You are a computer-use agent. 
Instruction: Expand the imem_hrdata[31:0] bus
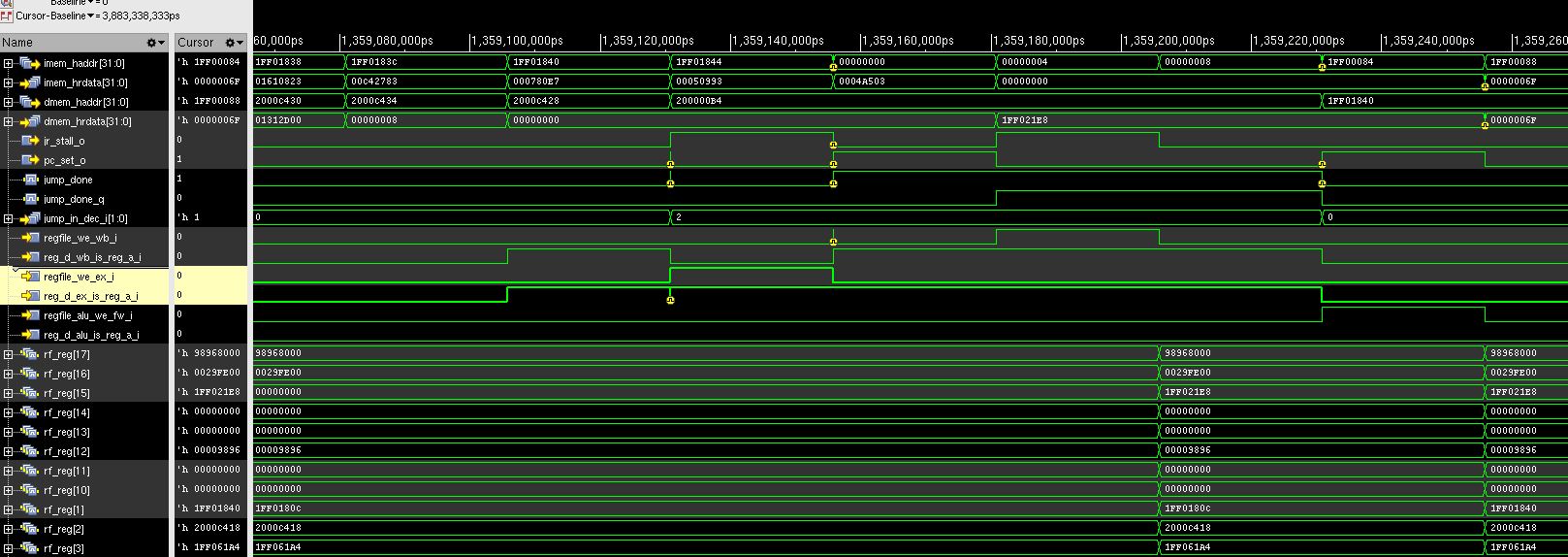(x=9, y=82)
